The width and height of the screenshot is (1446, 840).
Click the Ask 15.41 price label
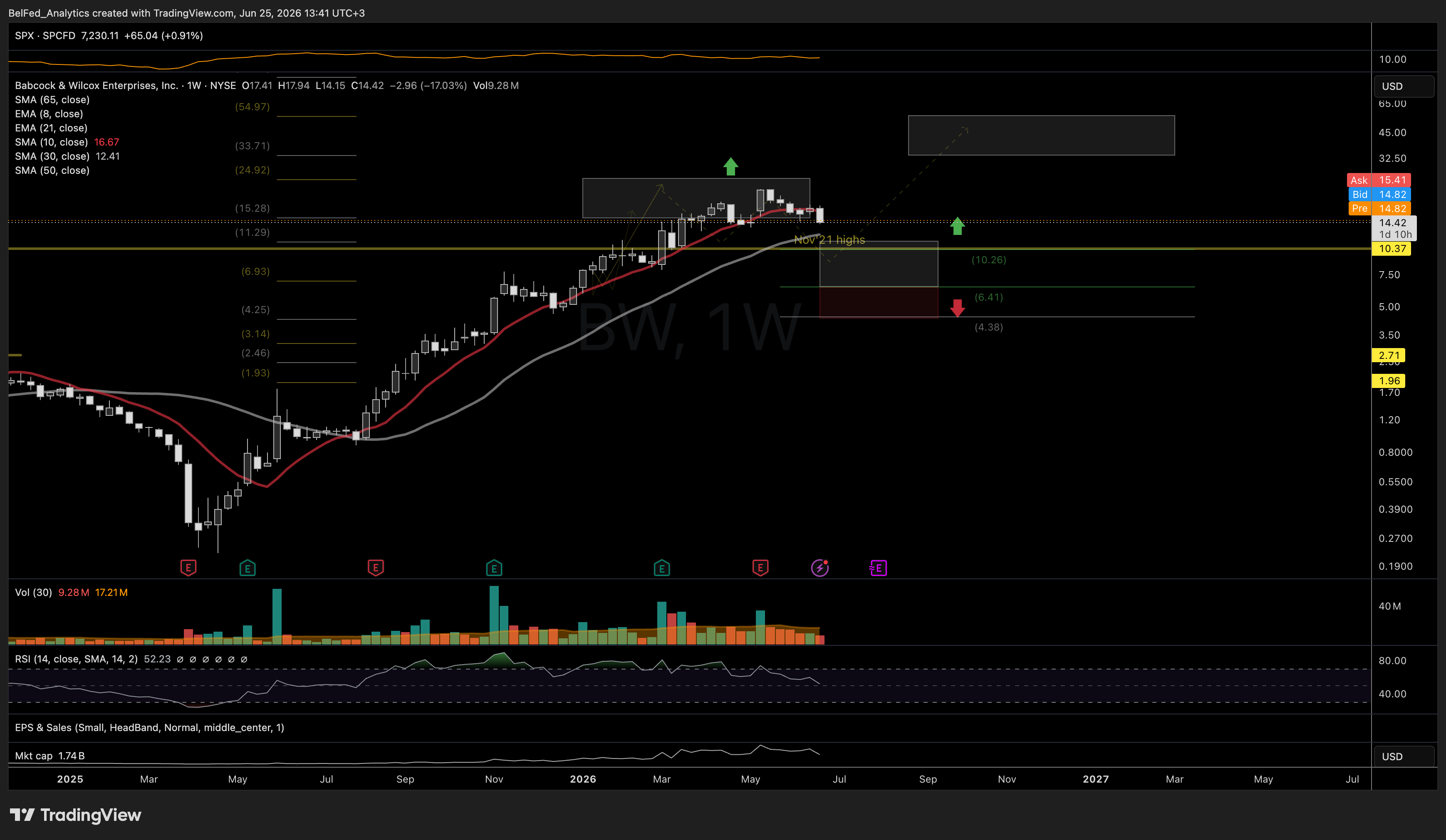coord(1379,180)
